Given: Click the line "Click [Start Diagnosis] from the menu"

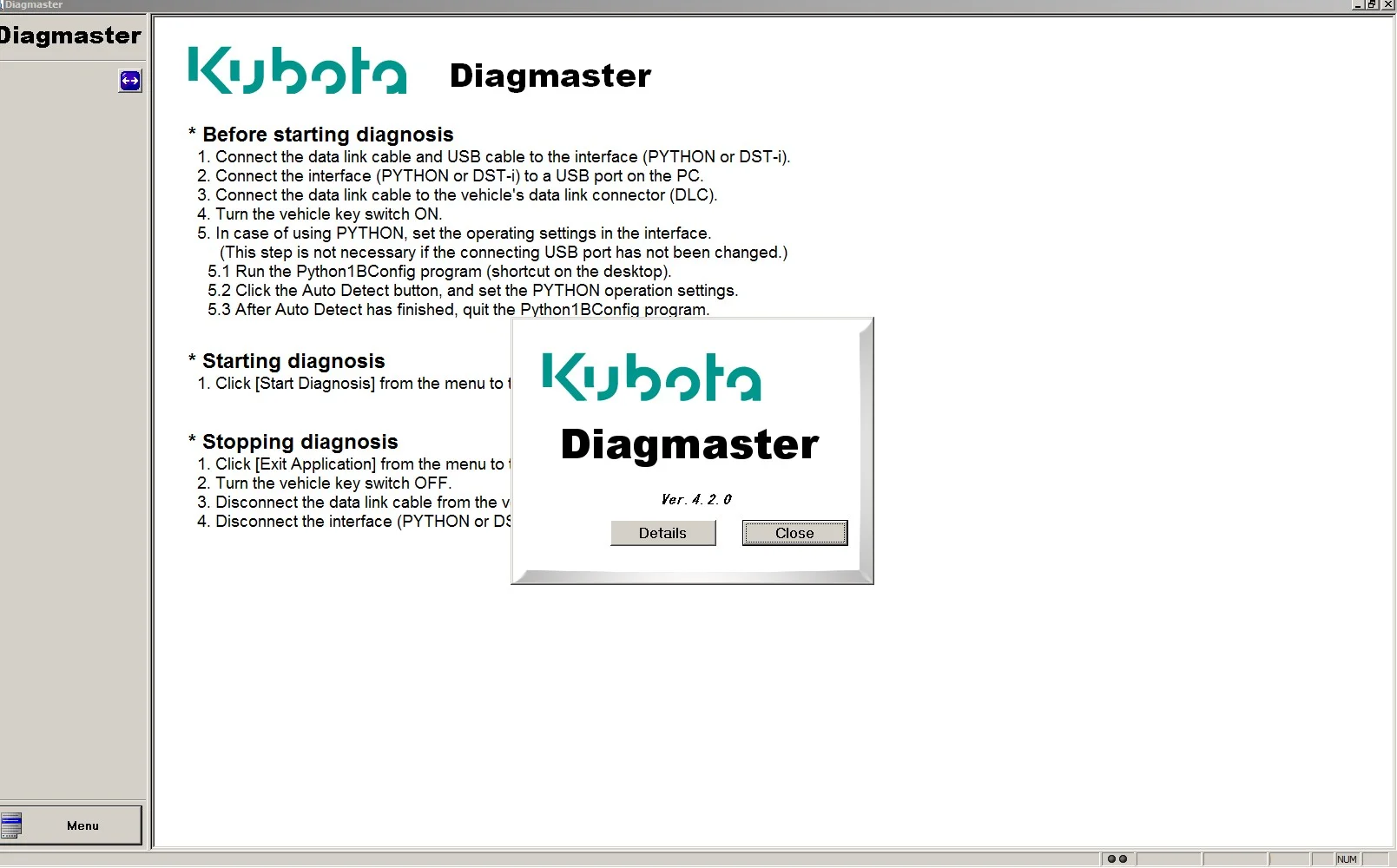Looking at the screenshot, I should [x=354, y=384].
